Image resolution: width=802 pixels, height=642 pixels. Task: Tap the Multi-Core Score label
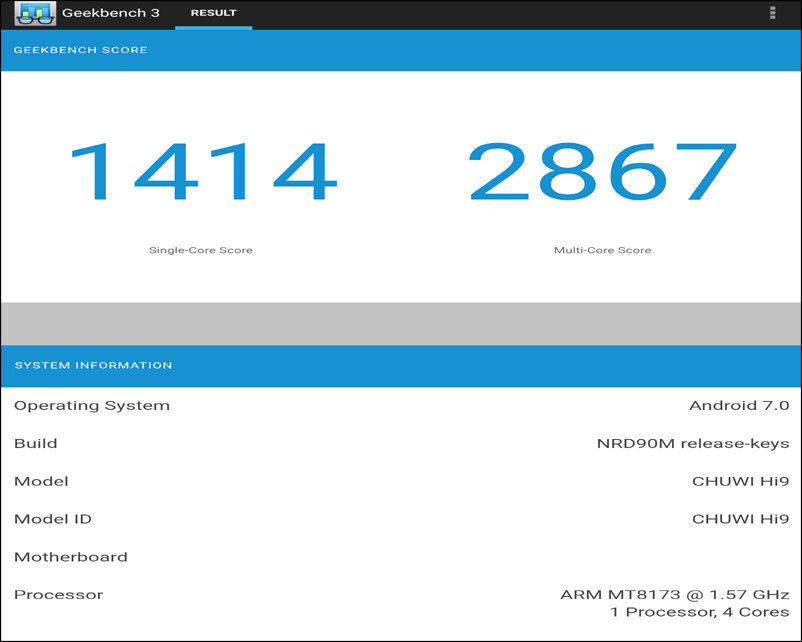[x=603, y=250]
